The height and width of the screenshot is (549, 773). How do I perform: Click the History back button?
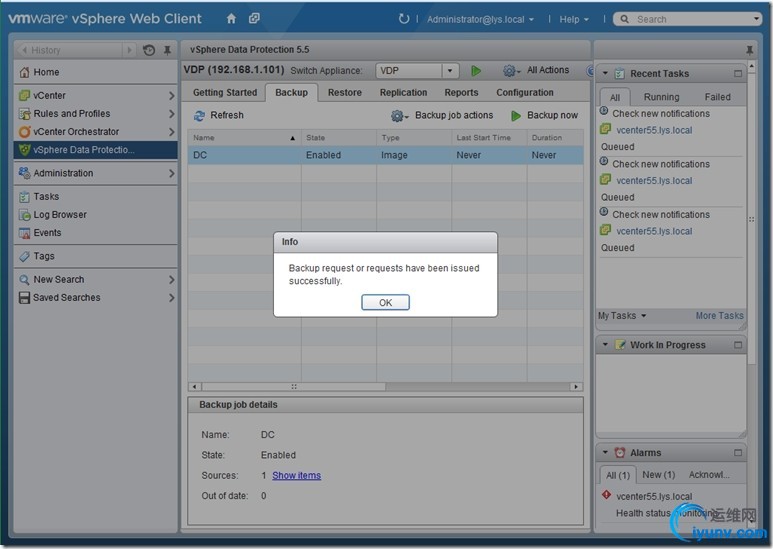25,50
